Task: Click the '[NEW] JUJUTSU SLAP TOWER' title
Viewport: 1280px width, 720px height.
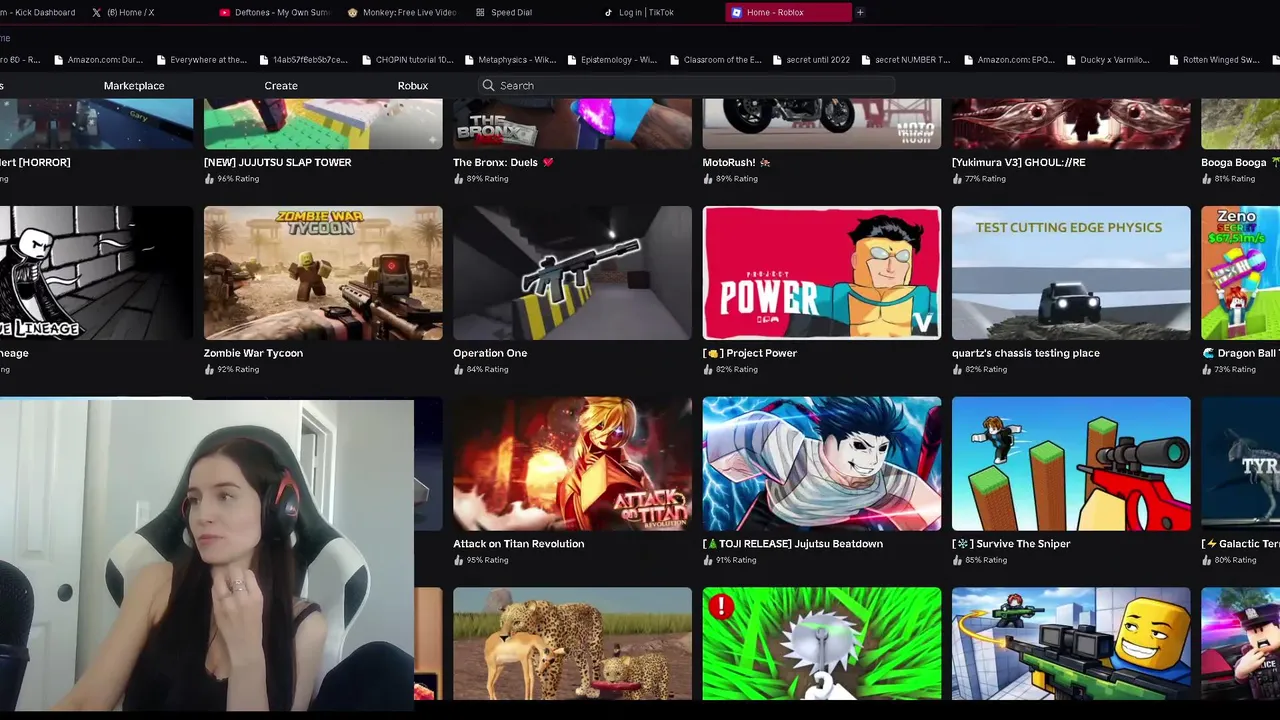Action: pos(277,162)
